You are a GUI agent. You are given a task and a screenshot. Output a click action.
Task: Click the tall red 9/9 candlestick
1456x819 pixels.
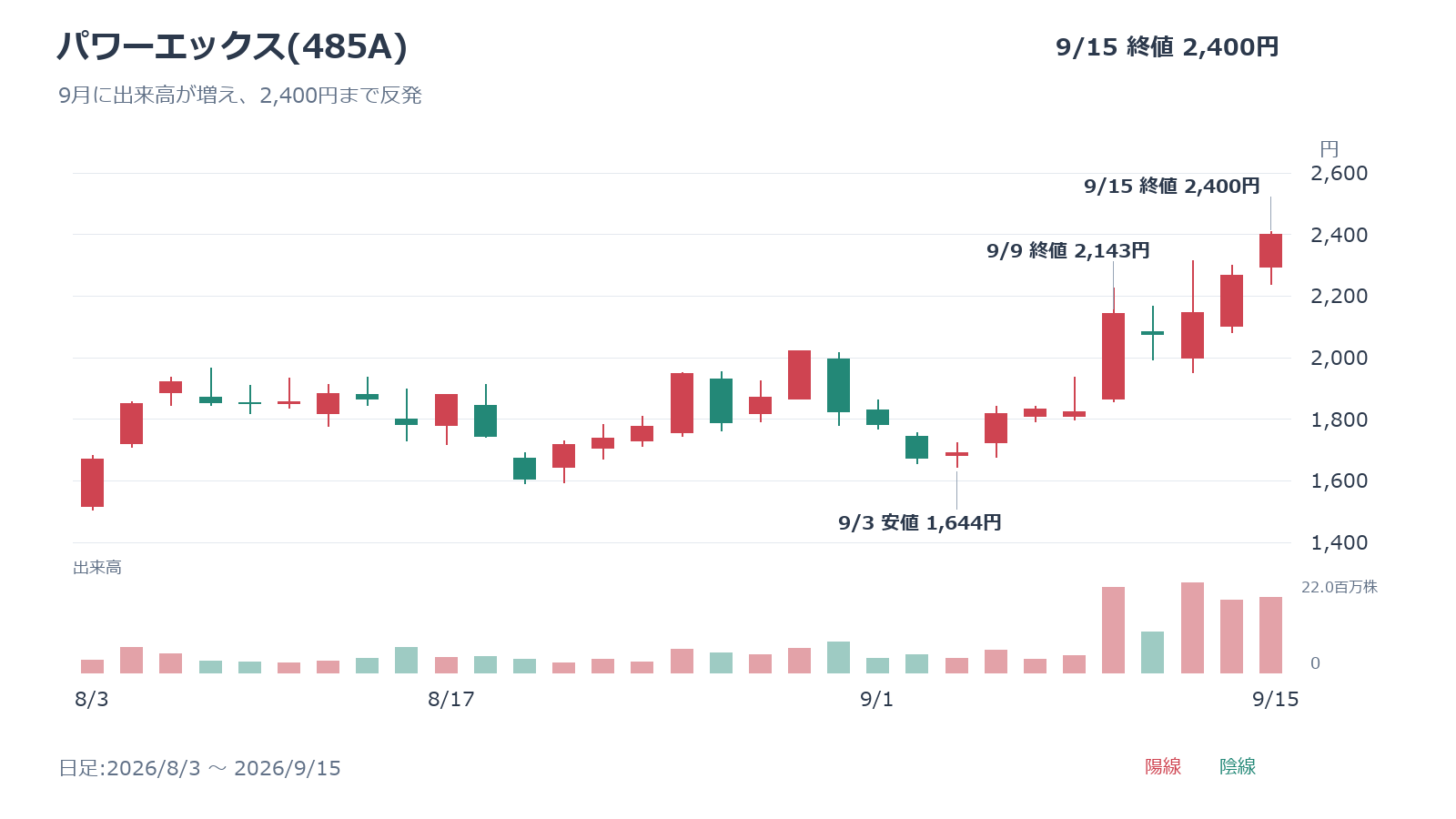[1113, 356]
